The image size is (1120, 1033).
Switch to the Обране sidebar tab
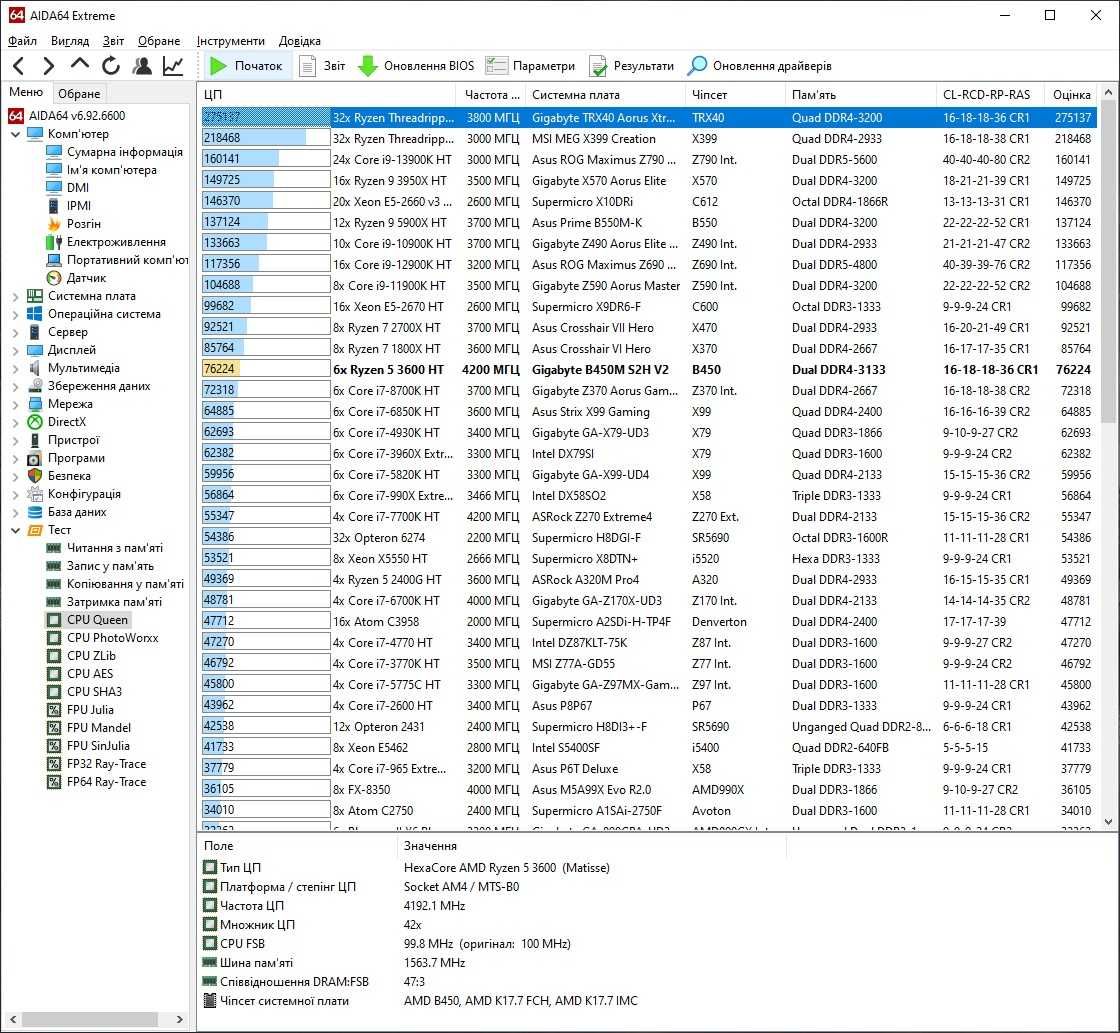tap(79, 94)
